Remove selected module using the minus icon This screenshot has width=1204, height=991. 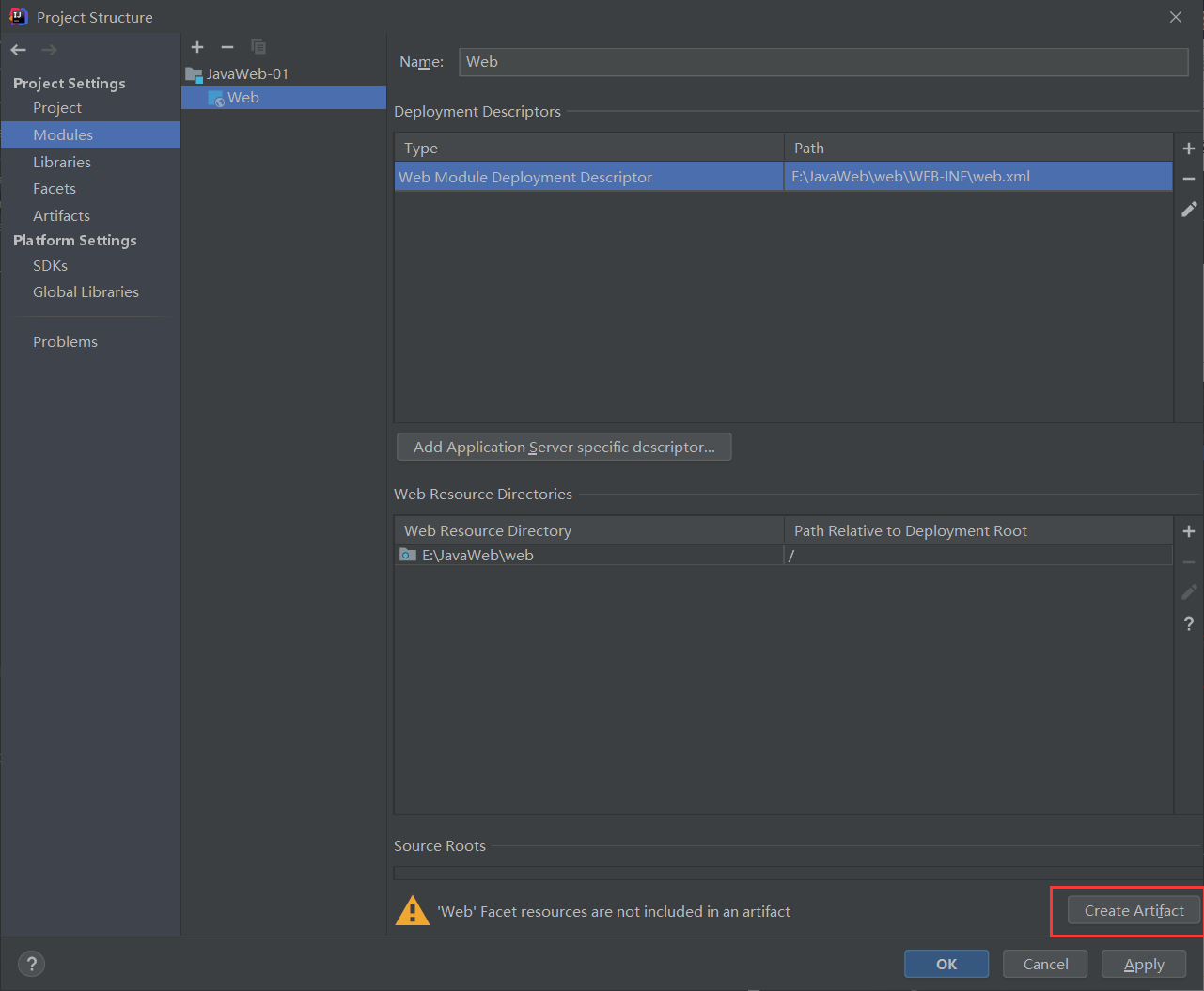click(227, 47)
